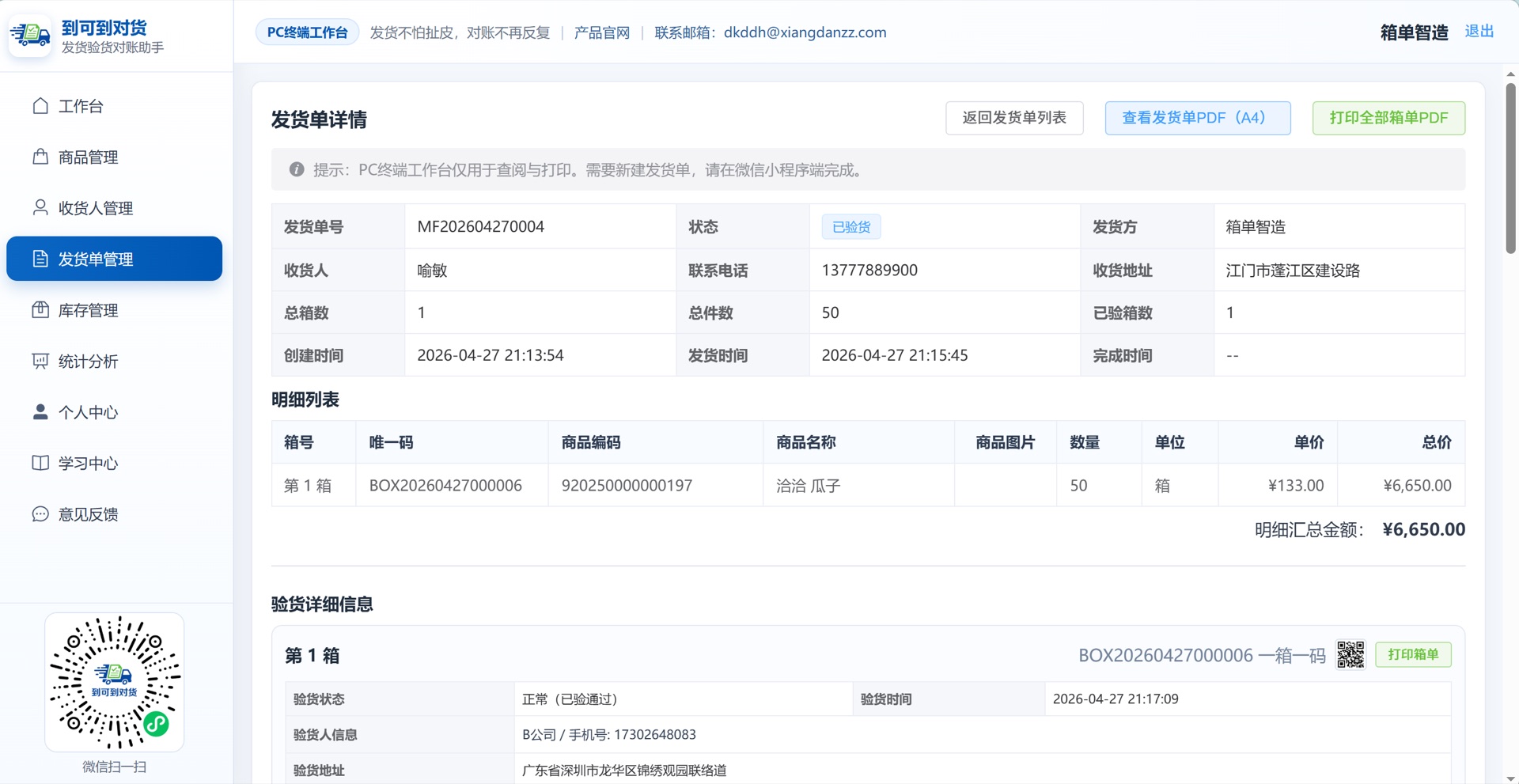Go to 个人中心

tap(114, 412)
